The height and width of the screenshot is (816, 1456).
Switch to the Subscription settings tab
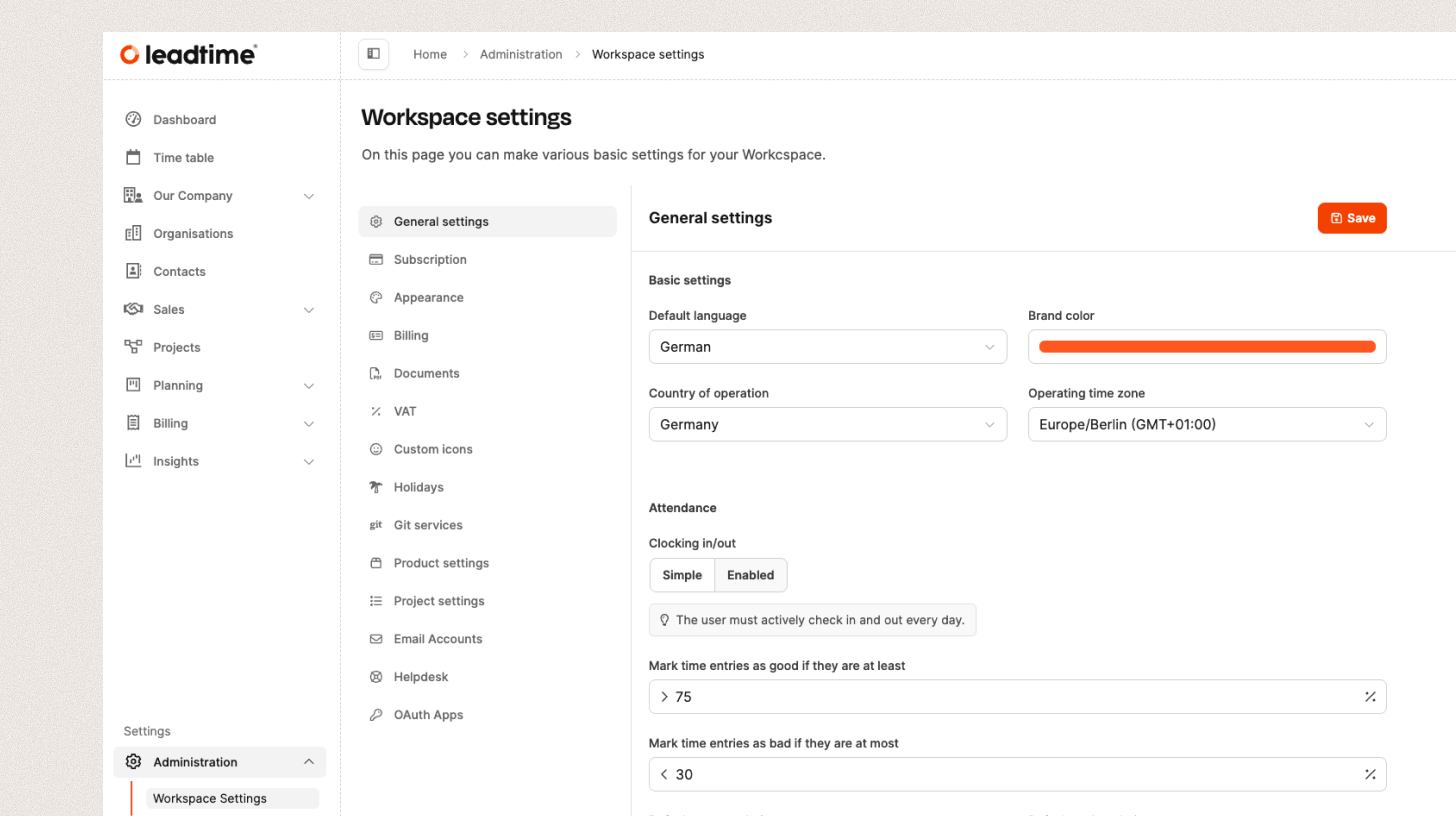pos(430,260)
